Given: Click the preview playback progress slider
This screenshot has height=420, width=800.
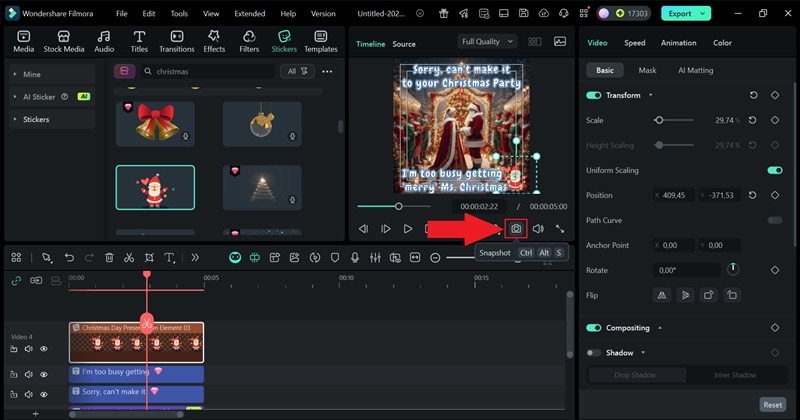Looking at the screenshot, I should pyautogui.click(x=393, y=206).
